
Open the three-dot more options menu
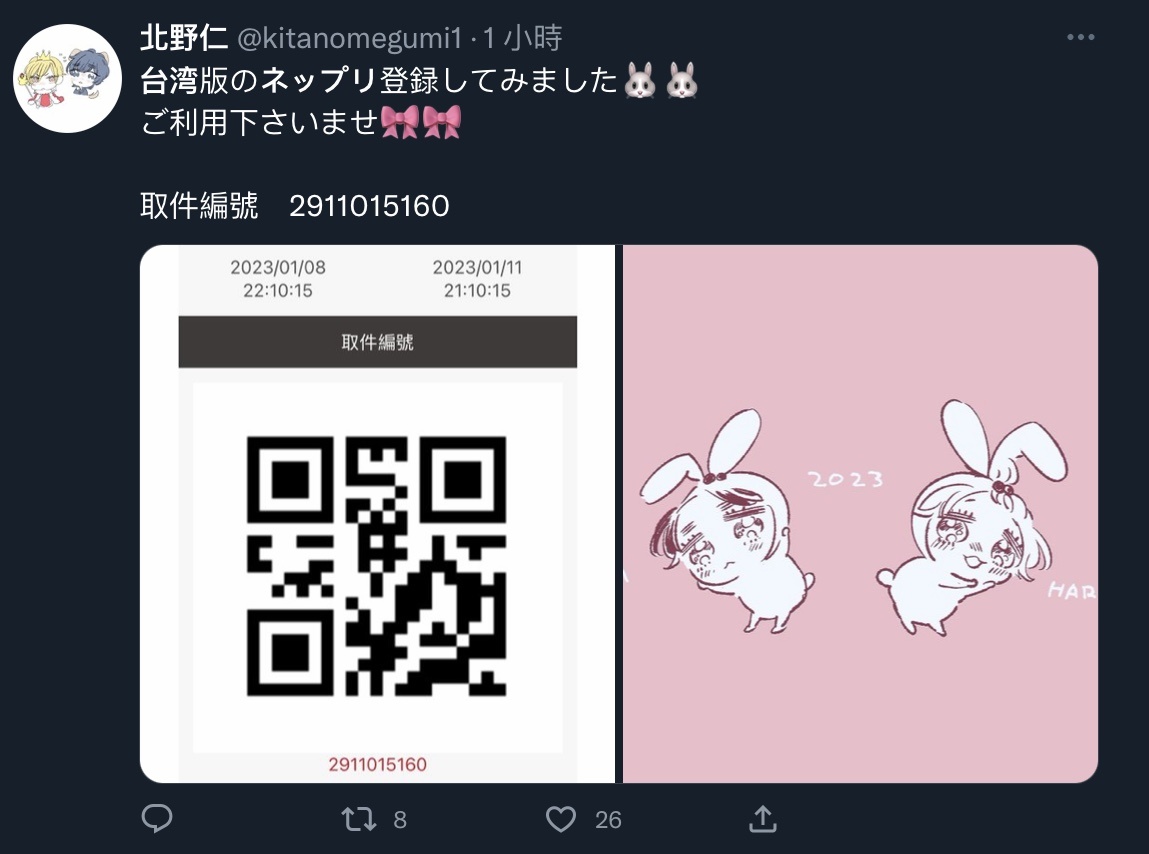(x=1080, y=37)
